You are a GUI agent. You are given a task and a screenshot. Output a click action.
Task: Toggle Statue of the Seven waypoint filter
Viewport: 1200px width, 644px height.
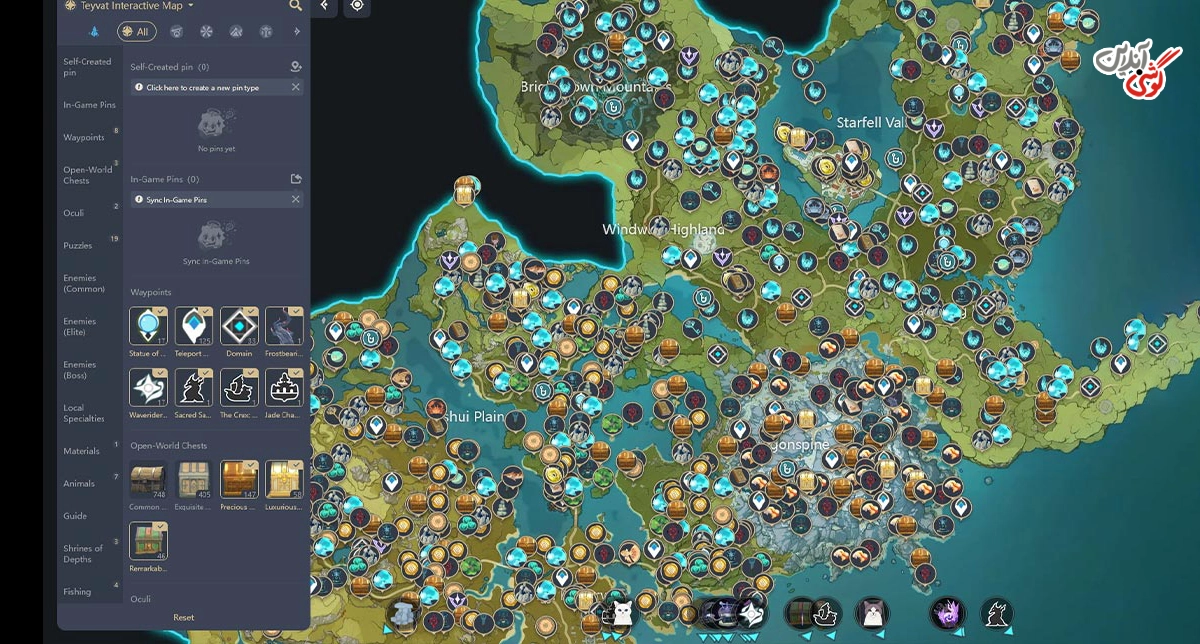148,326
